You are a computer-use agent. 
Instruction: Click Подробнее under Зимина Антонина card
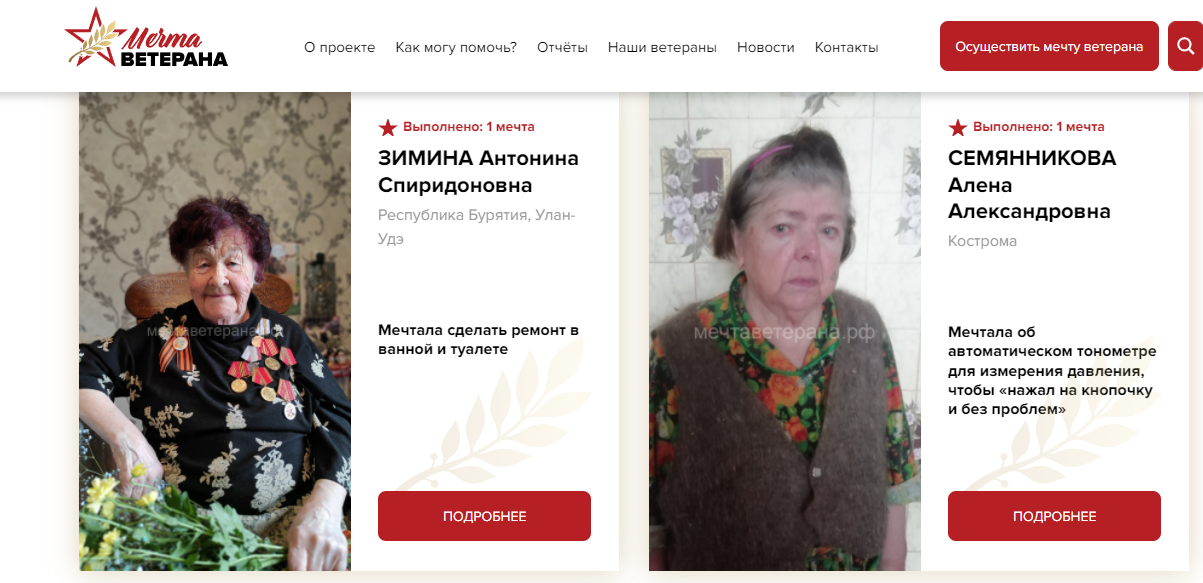point(484,516)
